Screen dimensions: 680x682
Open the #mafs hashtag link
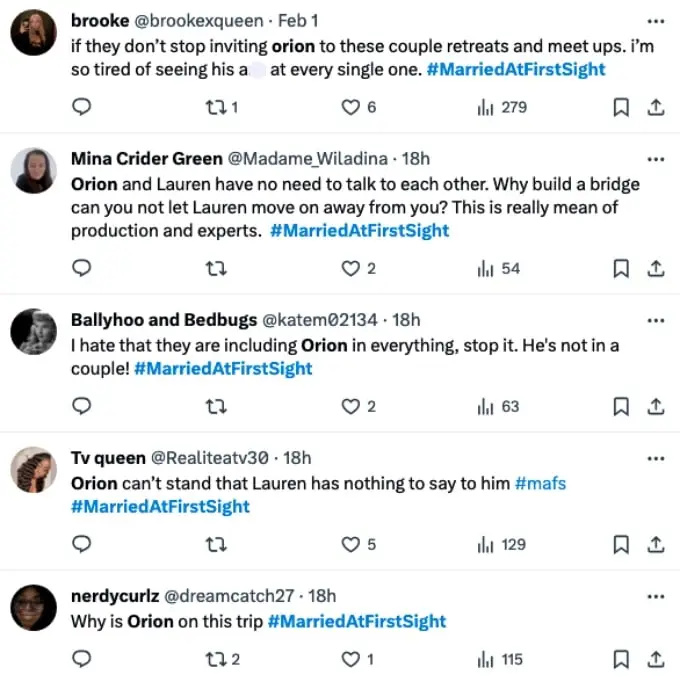540,483
